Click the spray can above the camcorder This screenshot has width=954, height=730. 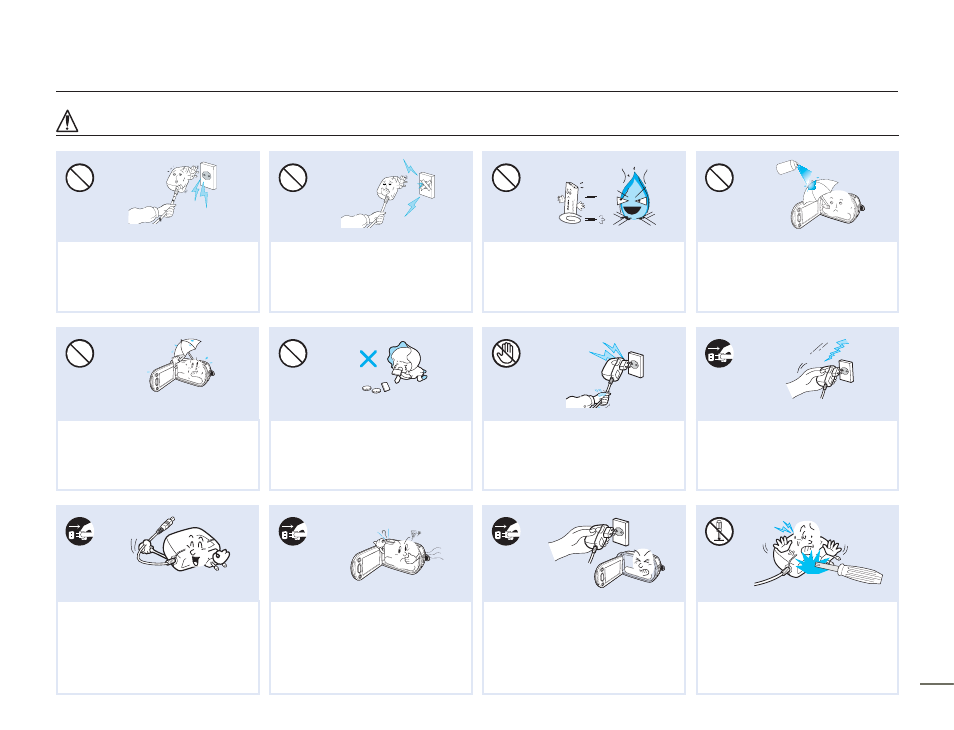click(788, 167)
